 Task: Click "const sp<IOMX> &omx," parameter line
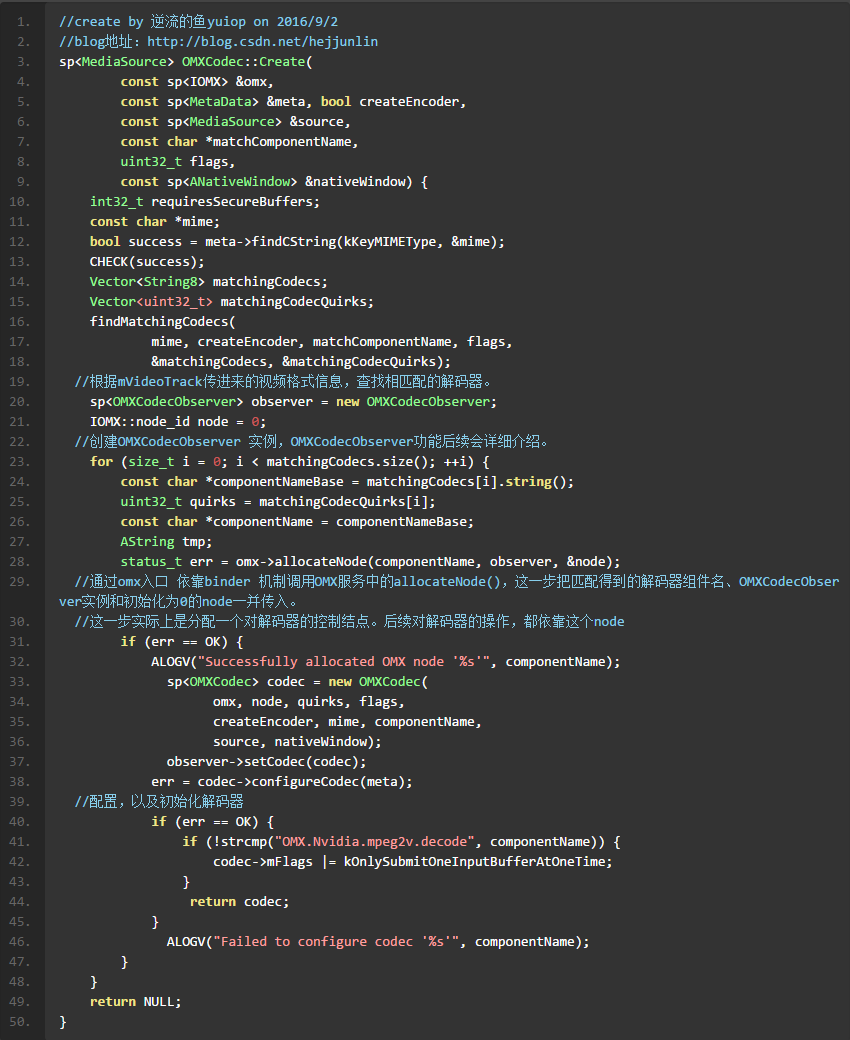(x=197, y=82)
